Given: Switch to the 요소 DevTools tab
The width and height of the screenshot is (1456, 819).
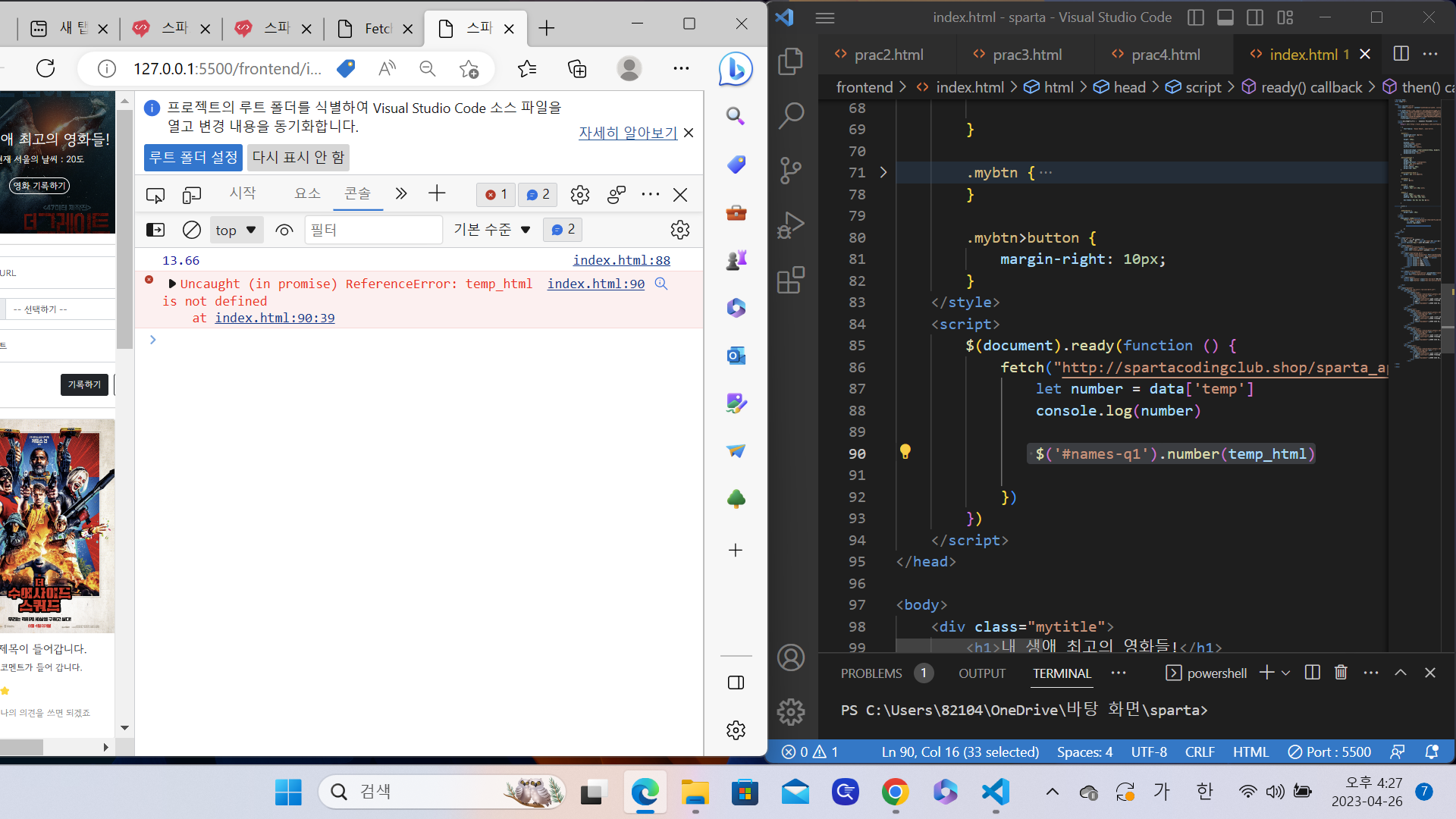Looking at the screenshot, I should (307, 193).
